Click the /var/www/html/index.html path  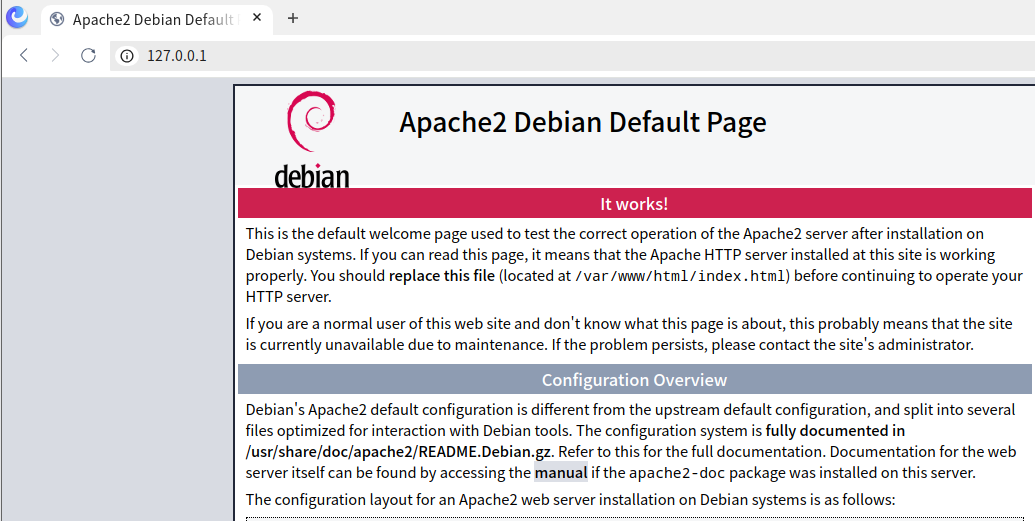point(681,276)
